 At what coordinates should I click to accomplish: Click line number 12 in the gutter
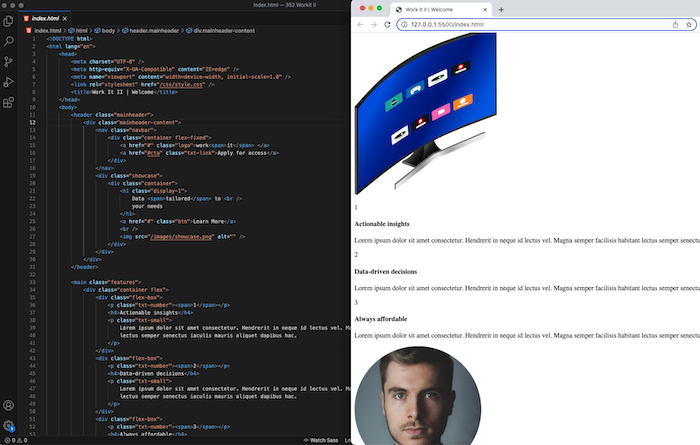(33, 122)
